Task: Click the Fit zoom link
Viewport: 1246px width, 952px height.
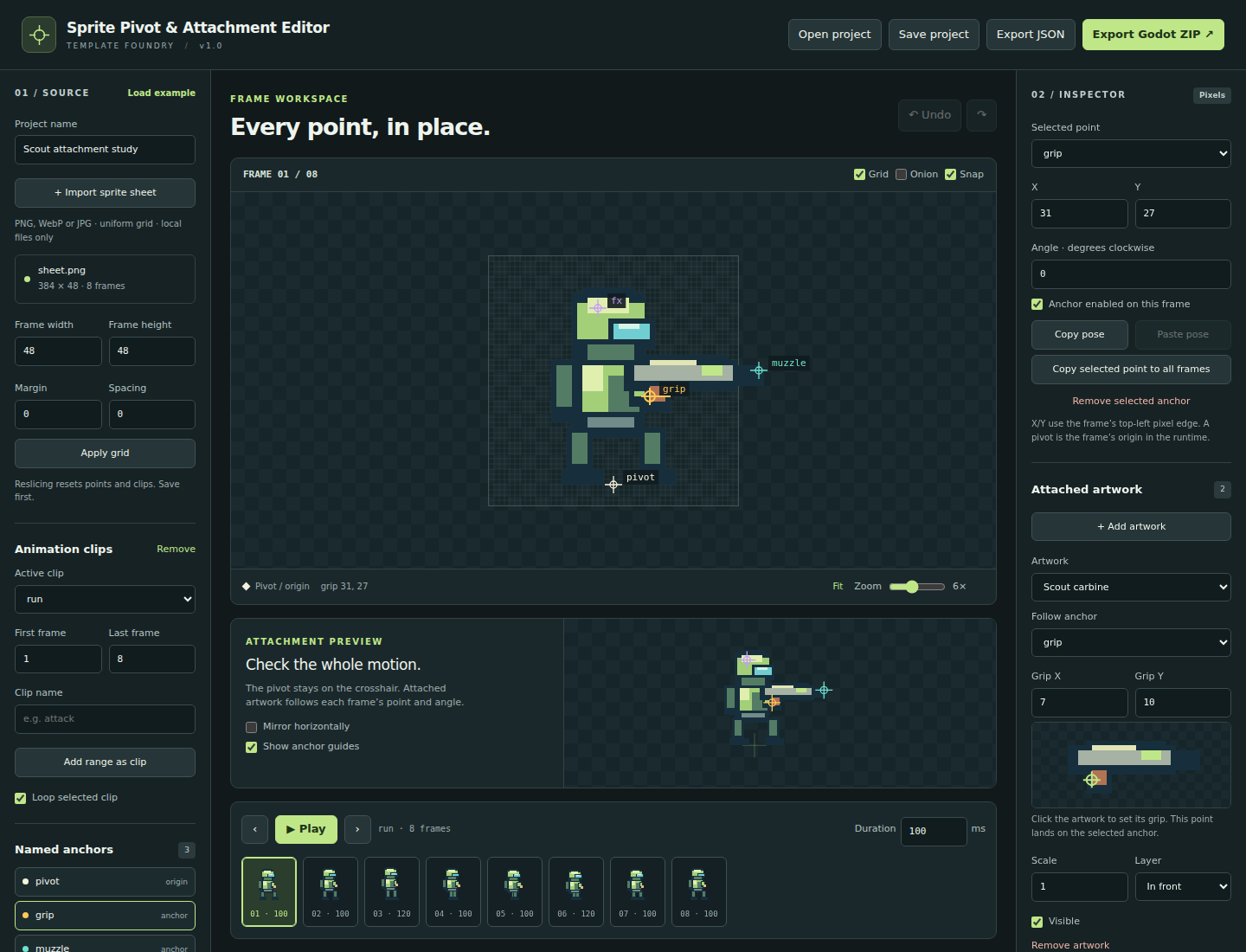Action: [x=838, y=587]
